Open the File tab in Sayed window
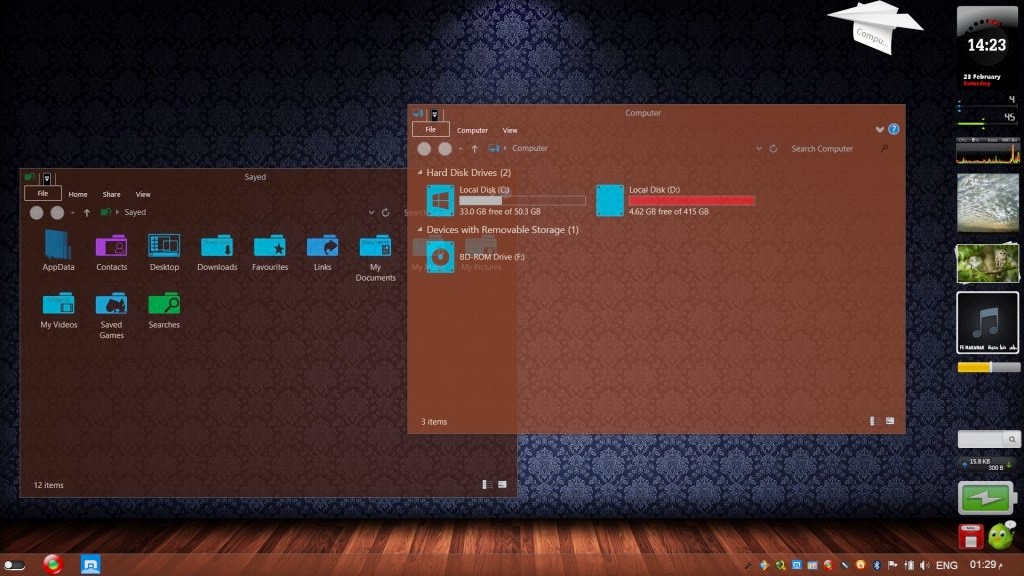 (x=42, y=193)
